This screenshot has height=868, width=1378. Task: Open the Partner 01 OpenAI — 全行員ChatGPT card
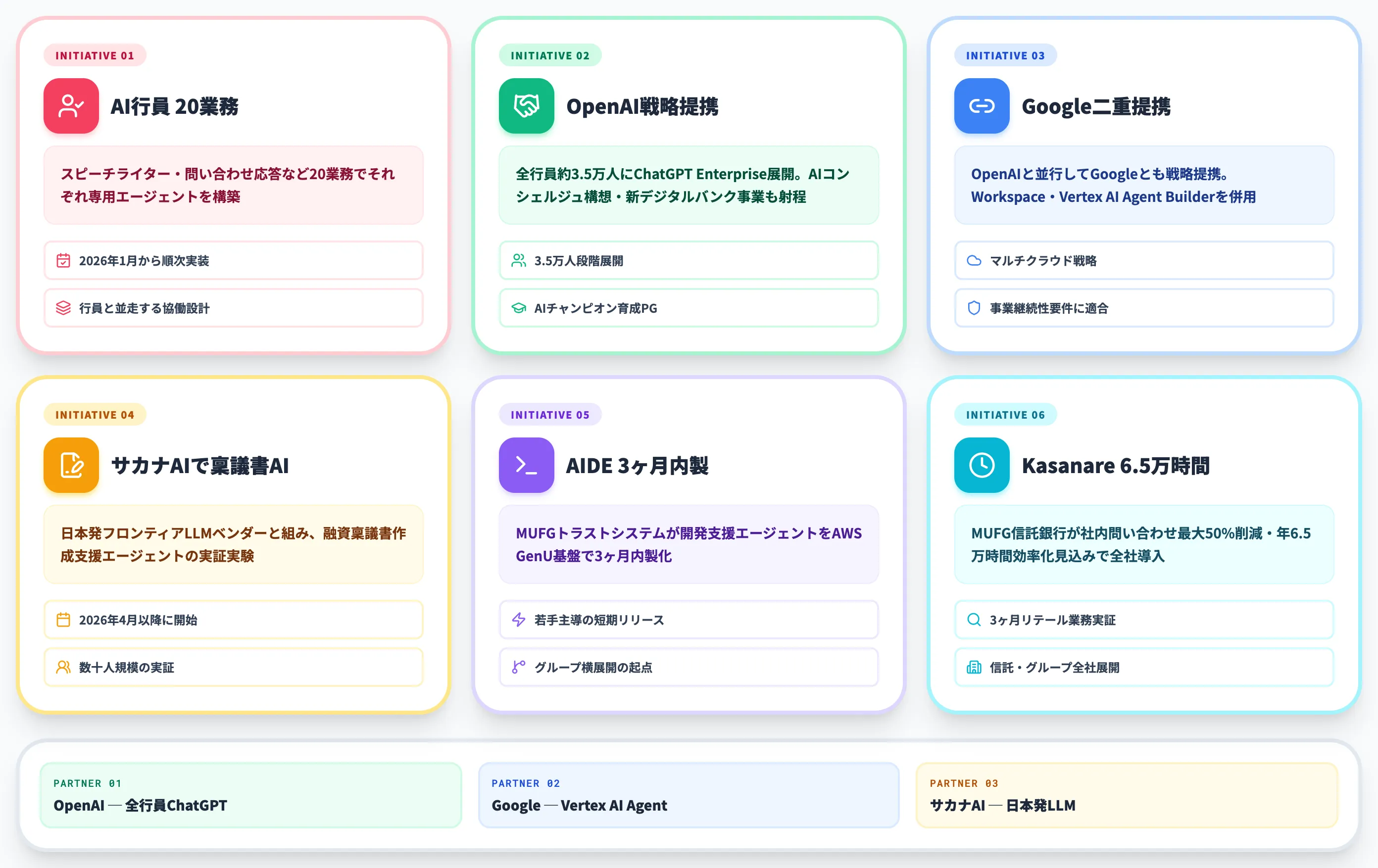point(250,795)
